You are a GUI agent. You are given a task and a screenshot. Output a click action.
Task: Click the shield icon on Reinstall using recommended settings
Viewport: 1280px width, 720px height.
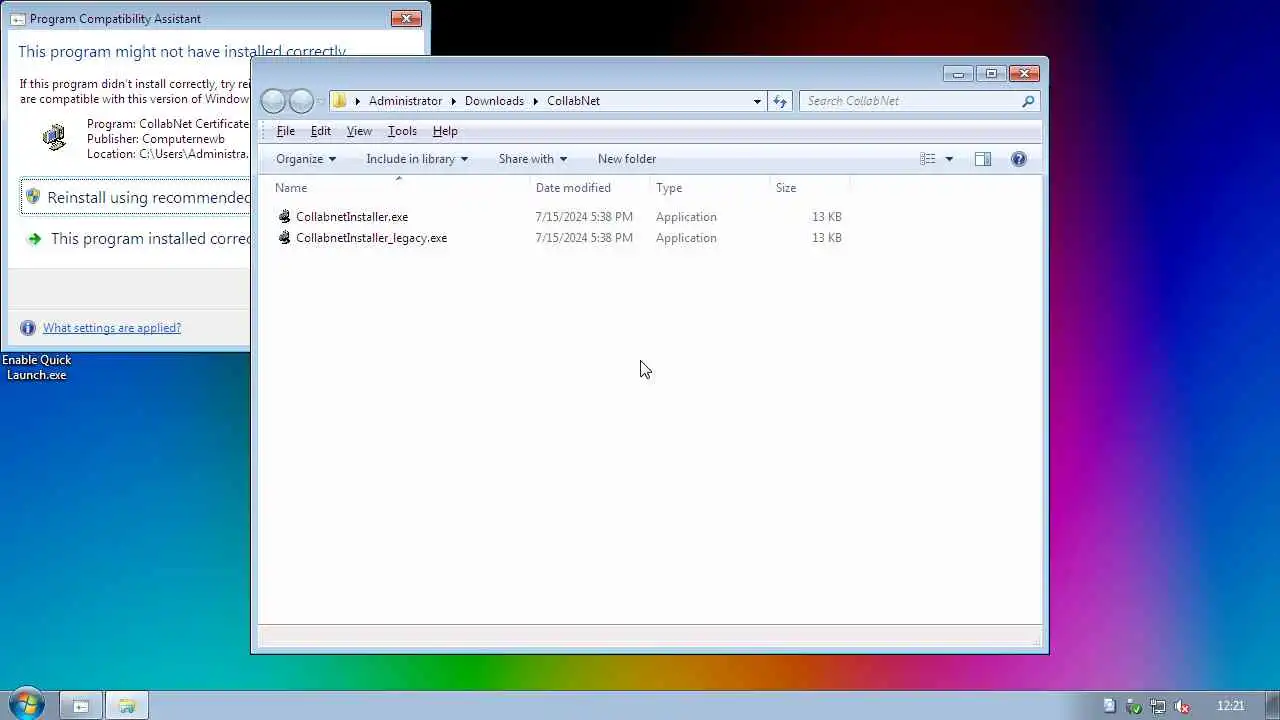[x=33, y=197]
